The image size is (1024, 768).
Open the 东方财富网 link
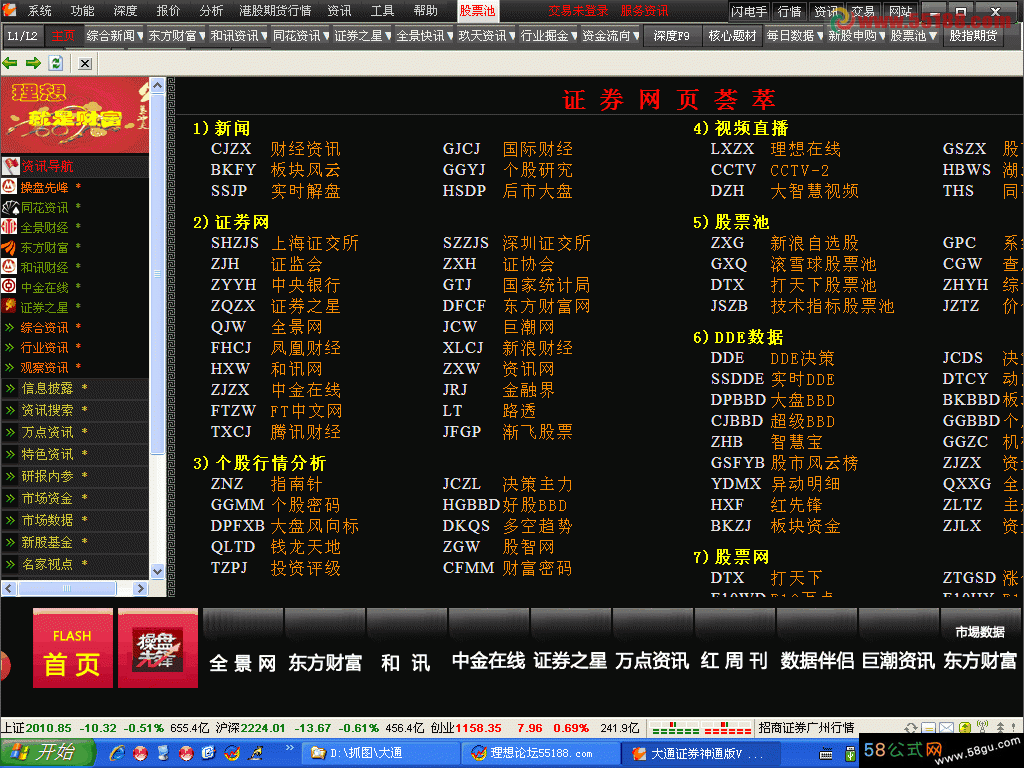(x=546, y=306)
